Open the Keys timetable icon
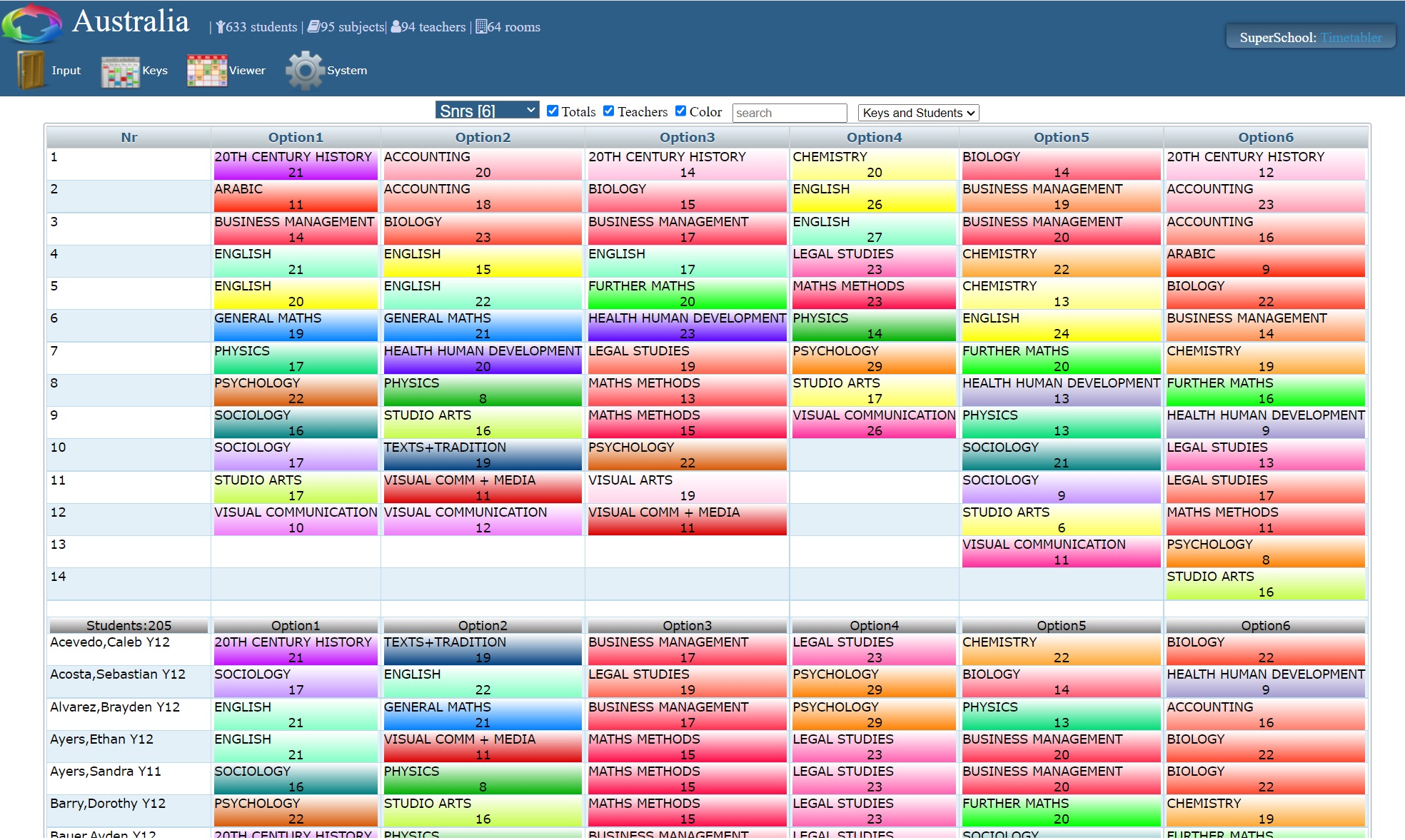This screenshot has height=840, width=1405. (120, 71)
